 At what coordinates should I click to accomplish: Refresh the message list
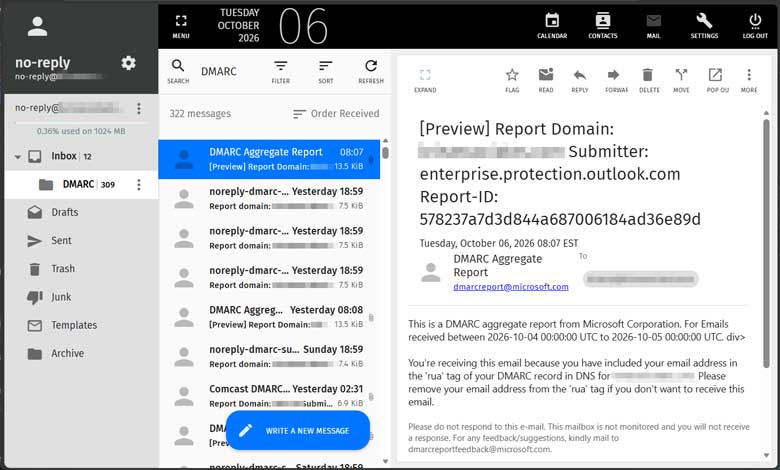[x=371, y=72]
